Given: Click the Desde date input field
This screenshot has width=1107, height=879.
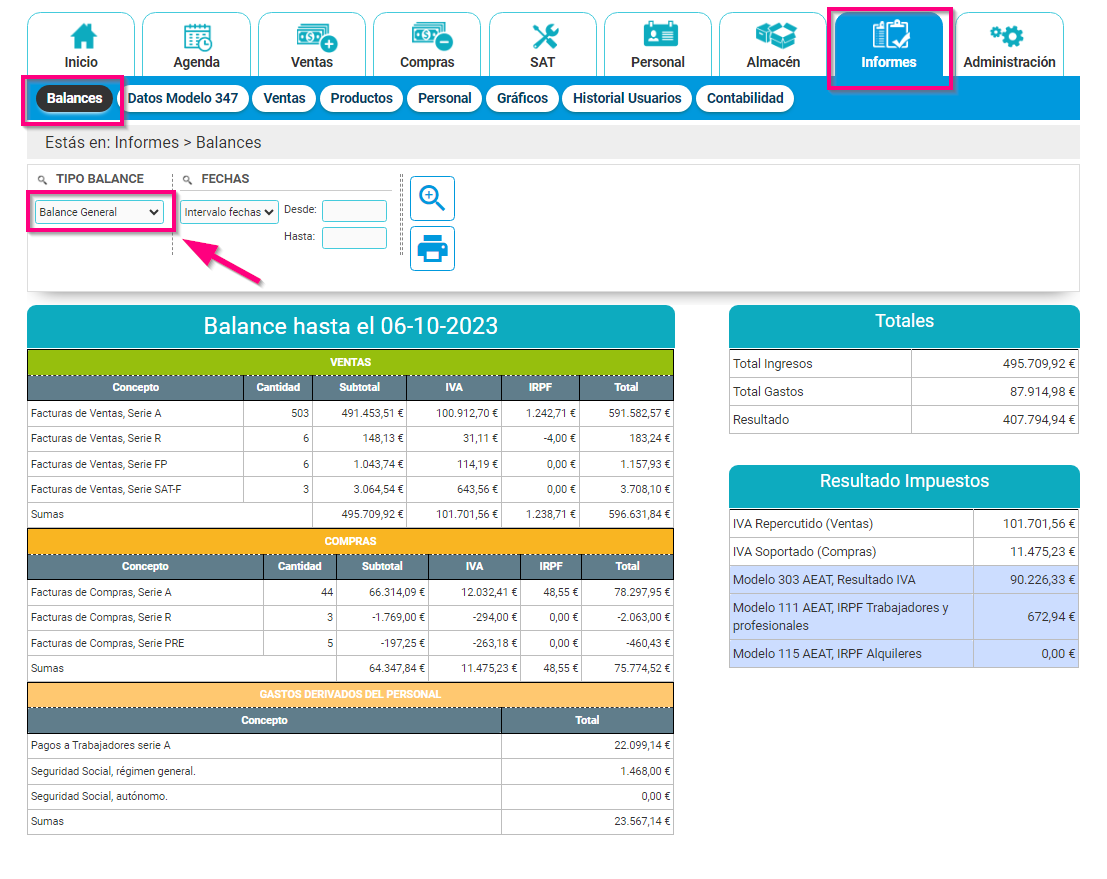Looking at the screenshot, I should pos(355,212).
